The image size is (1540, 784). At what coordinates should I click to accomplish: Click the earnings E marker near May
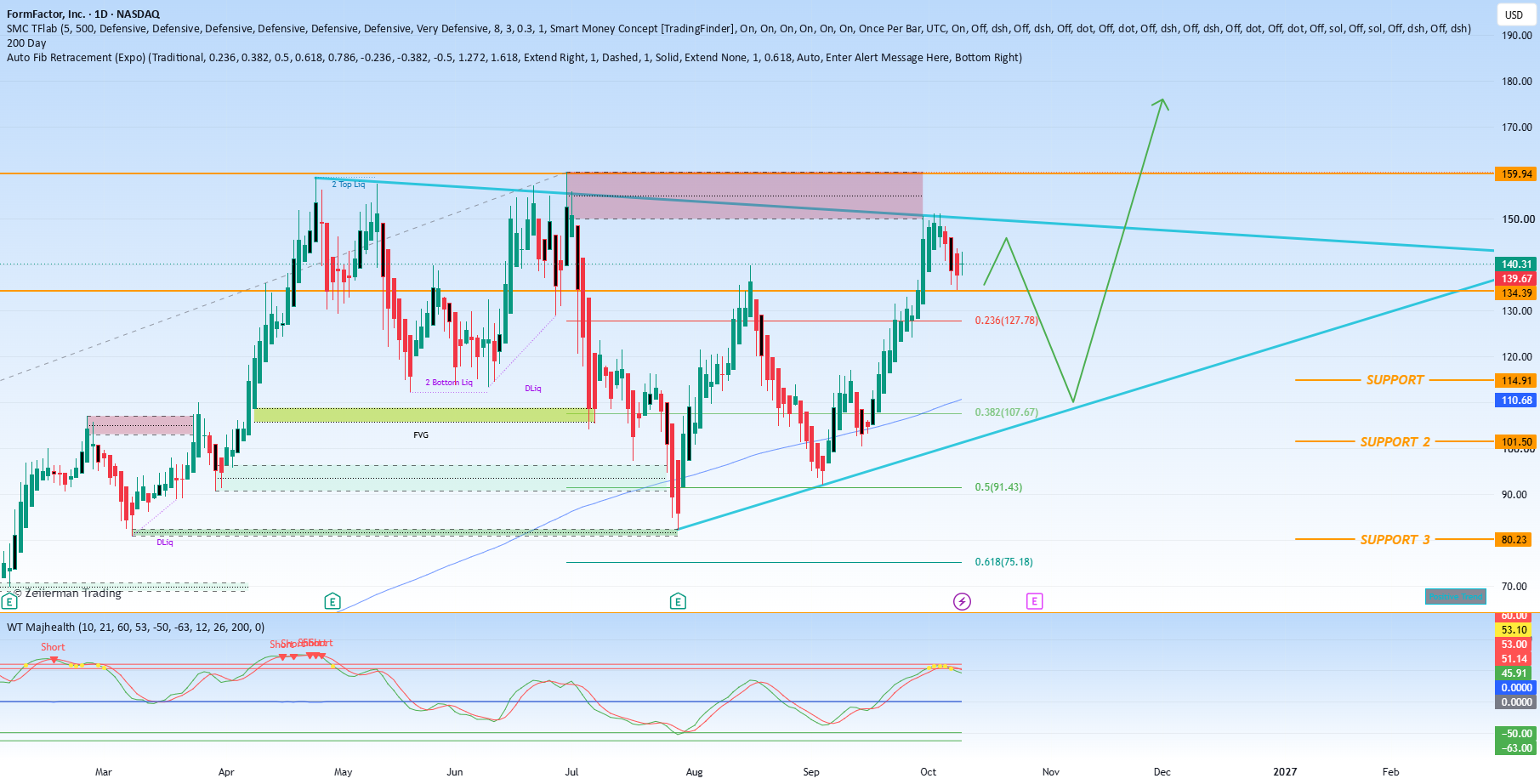pyautogui.click(x=332, y=601)
